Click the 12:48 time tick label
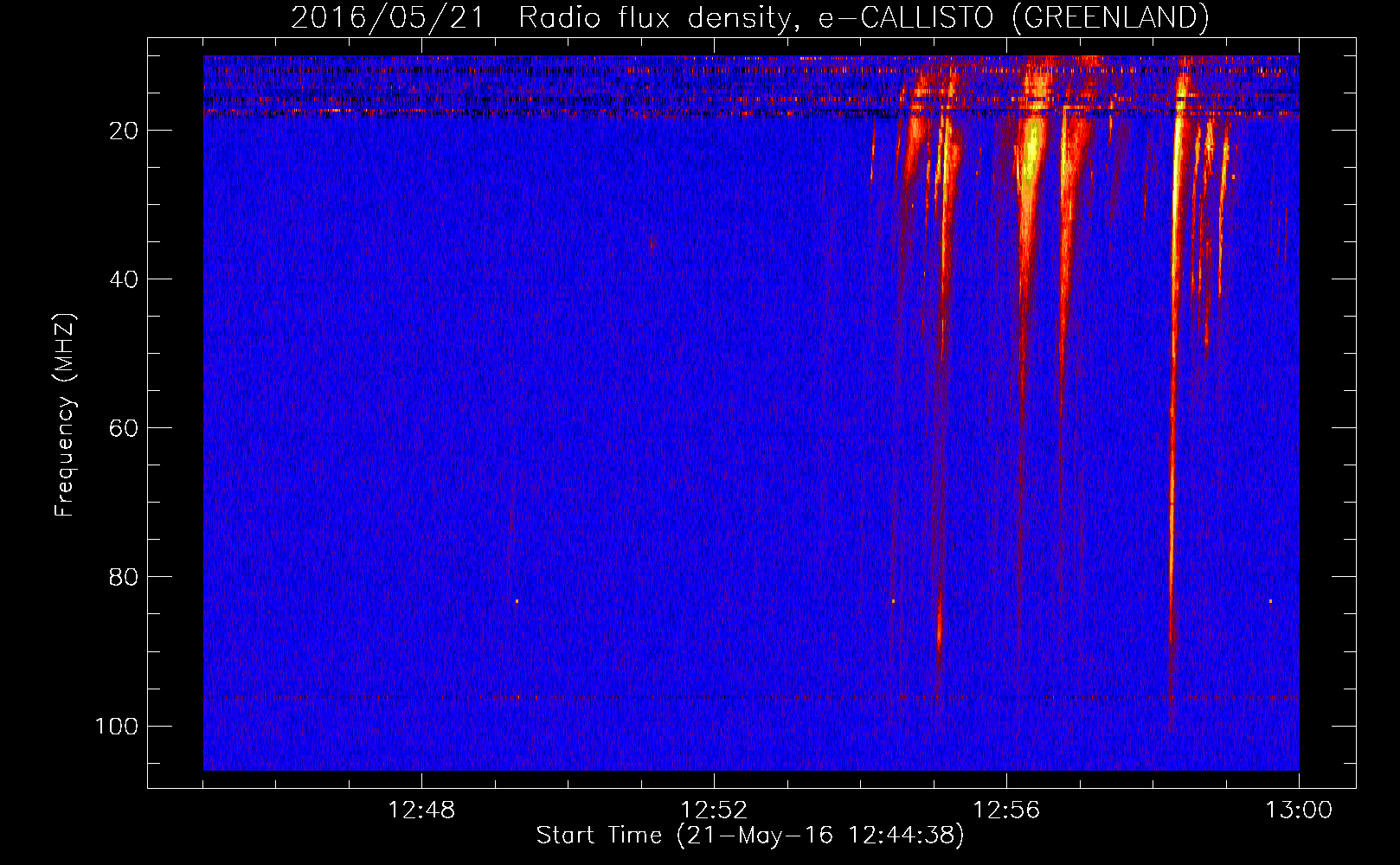The height and width of the screenshot is (865, 1400). coord(421,811)
